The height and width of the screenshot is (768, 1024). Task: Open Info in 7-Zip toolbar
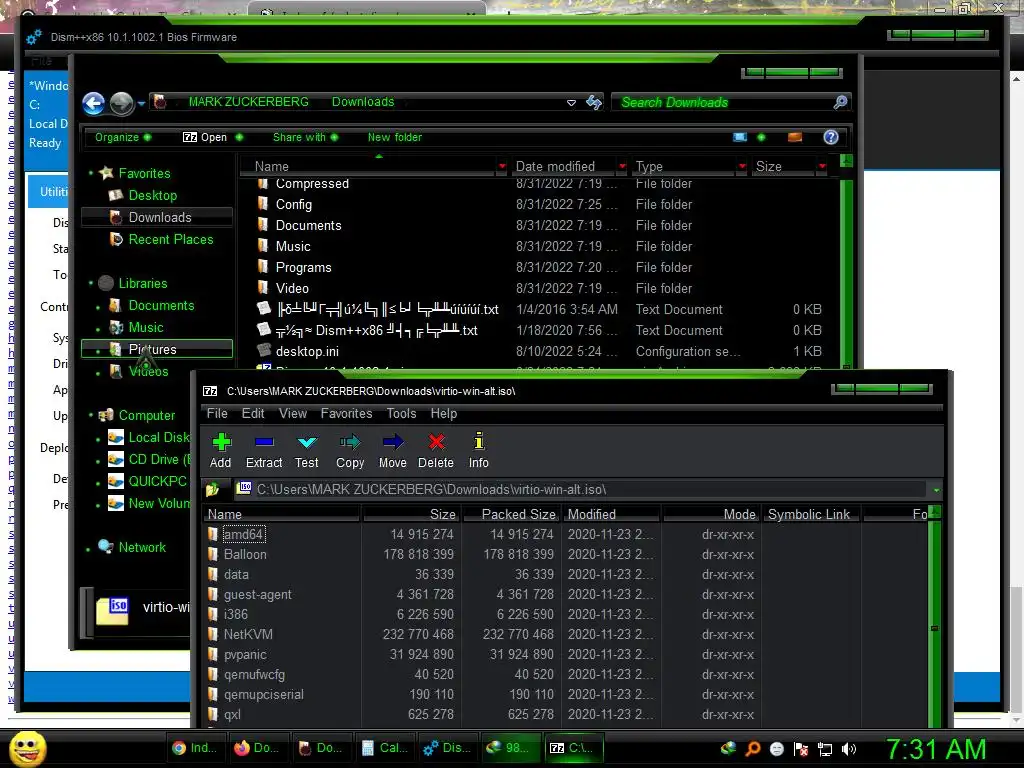tap(479, 450)
